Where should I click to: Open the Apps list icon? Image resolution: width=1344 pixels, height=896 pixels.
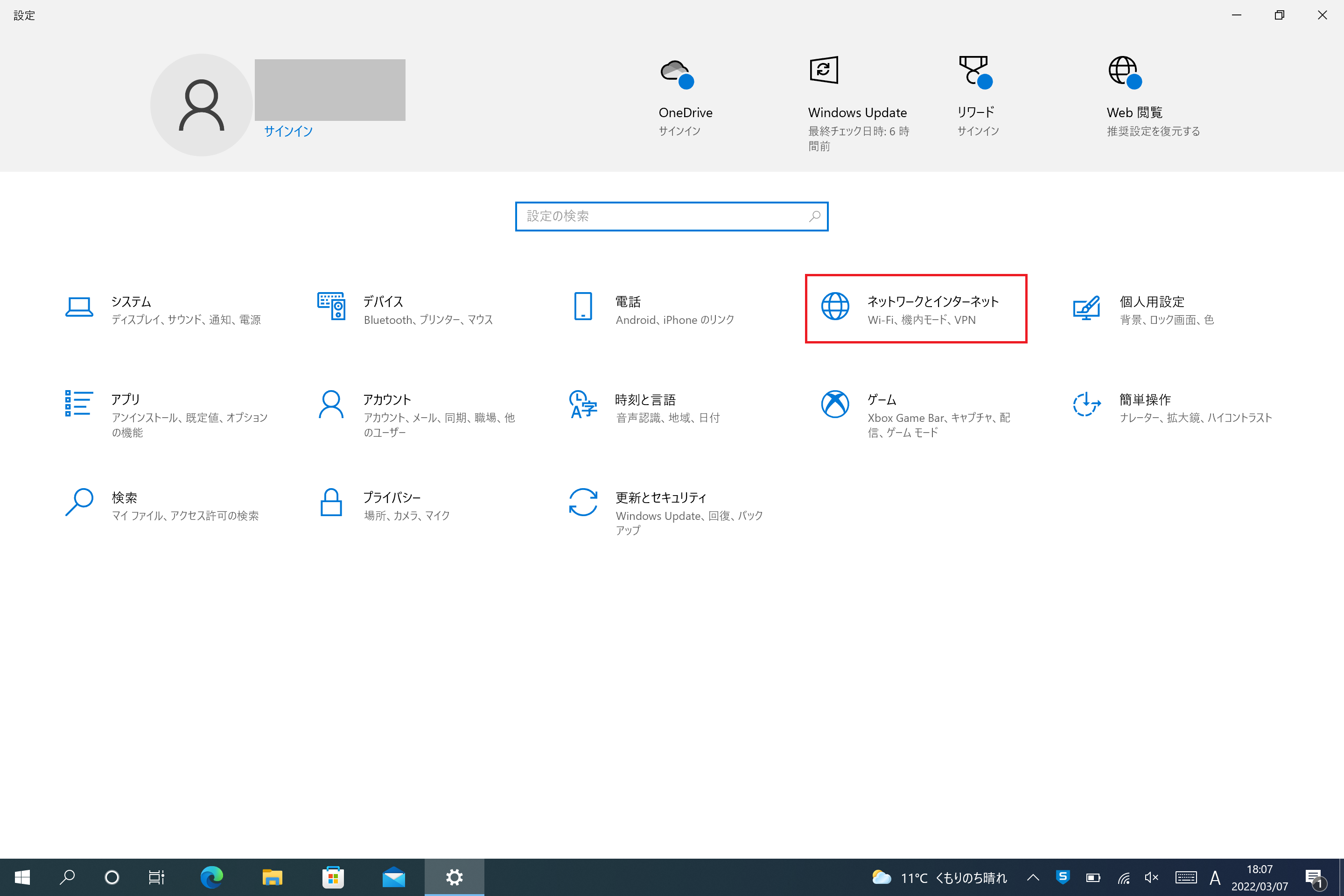pos(79,403)
